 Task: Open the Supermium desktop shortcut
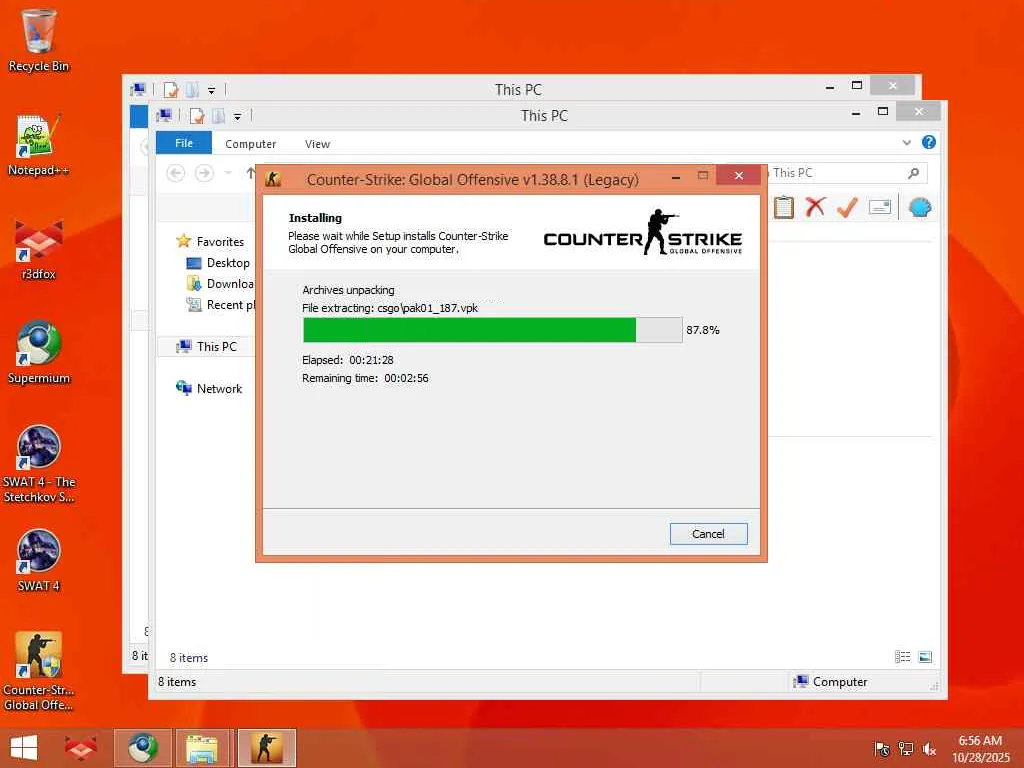point(38,353)
